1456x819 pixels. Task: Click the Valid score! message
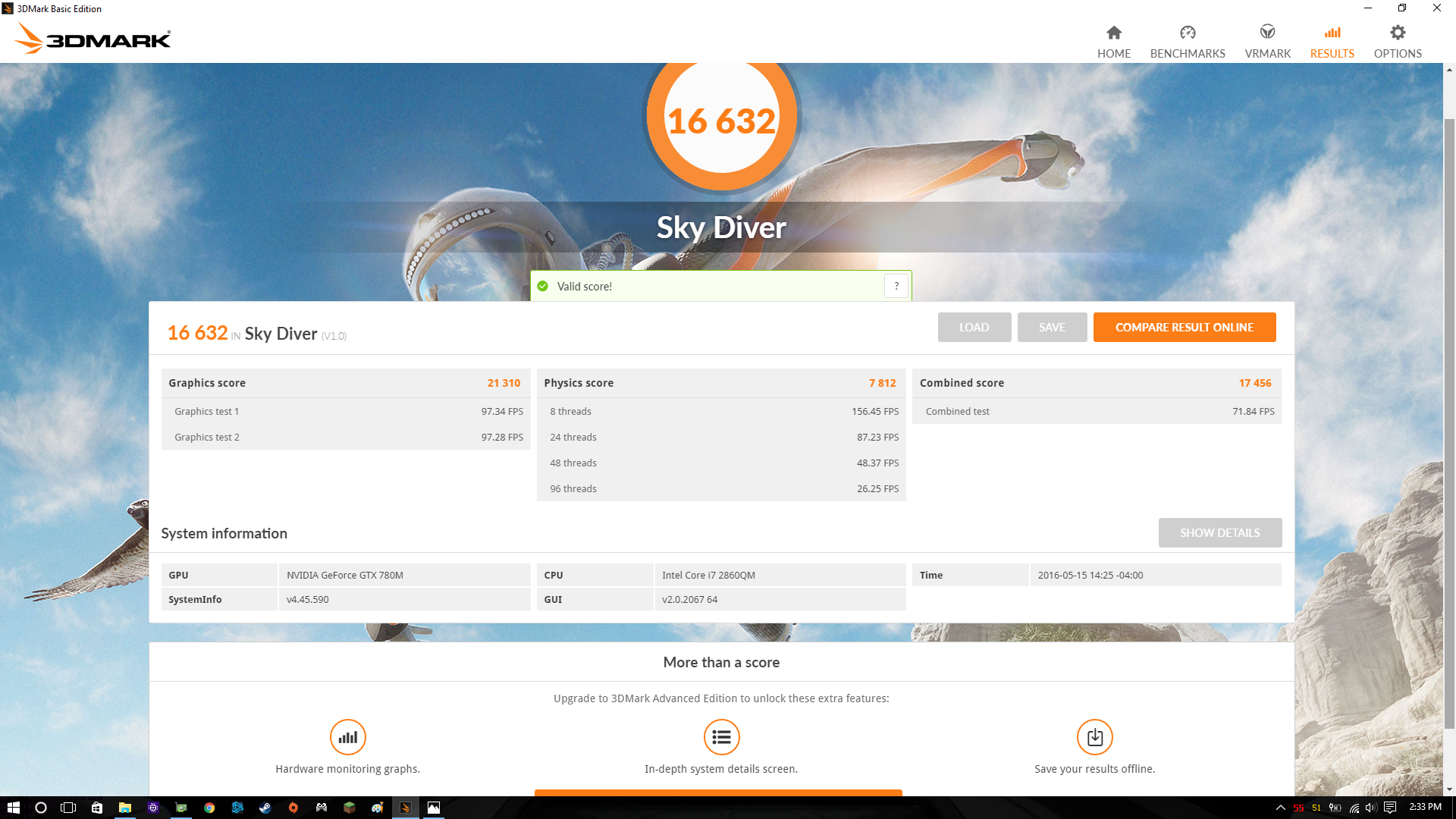(x=584, y=286)
